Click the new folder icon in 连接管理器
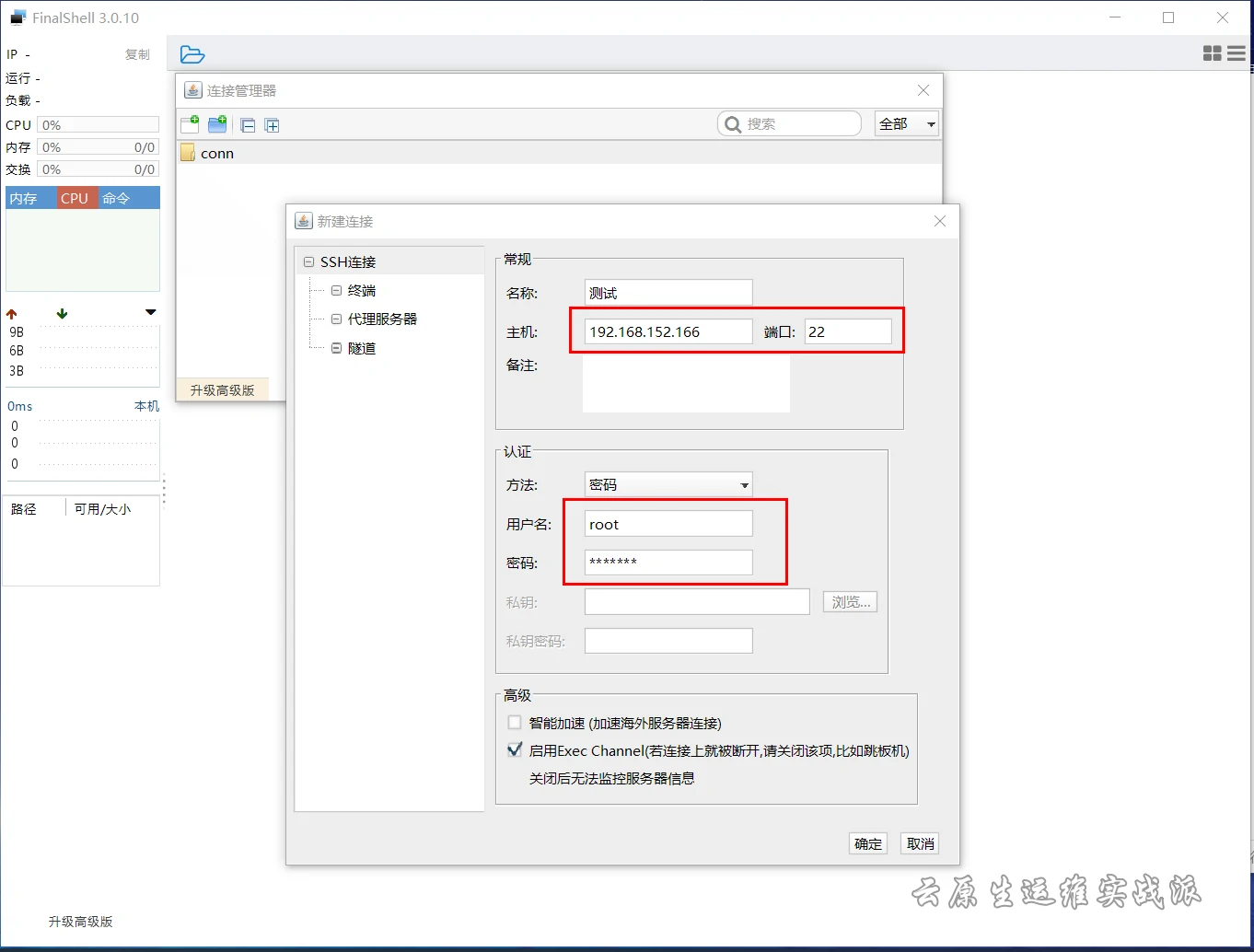 pyautogui.click(x=217, y=124)
